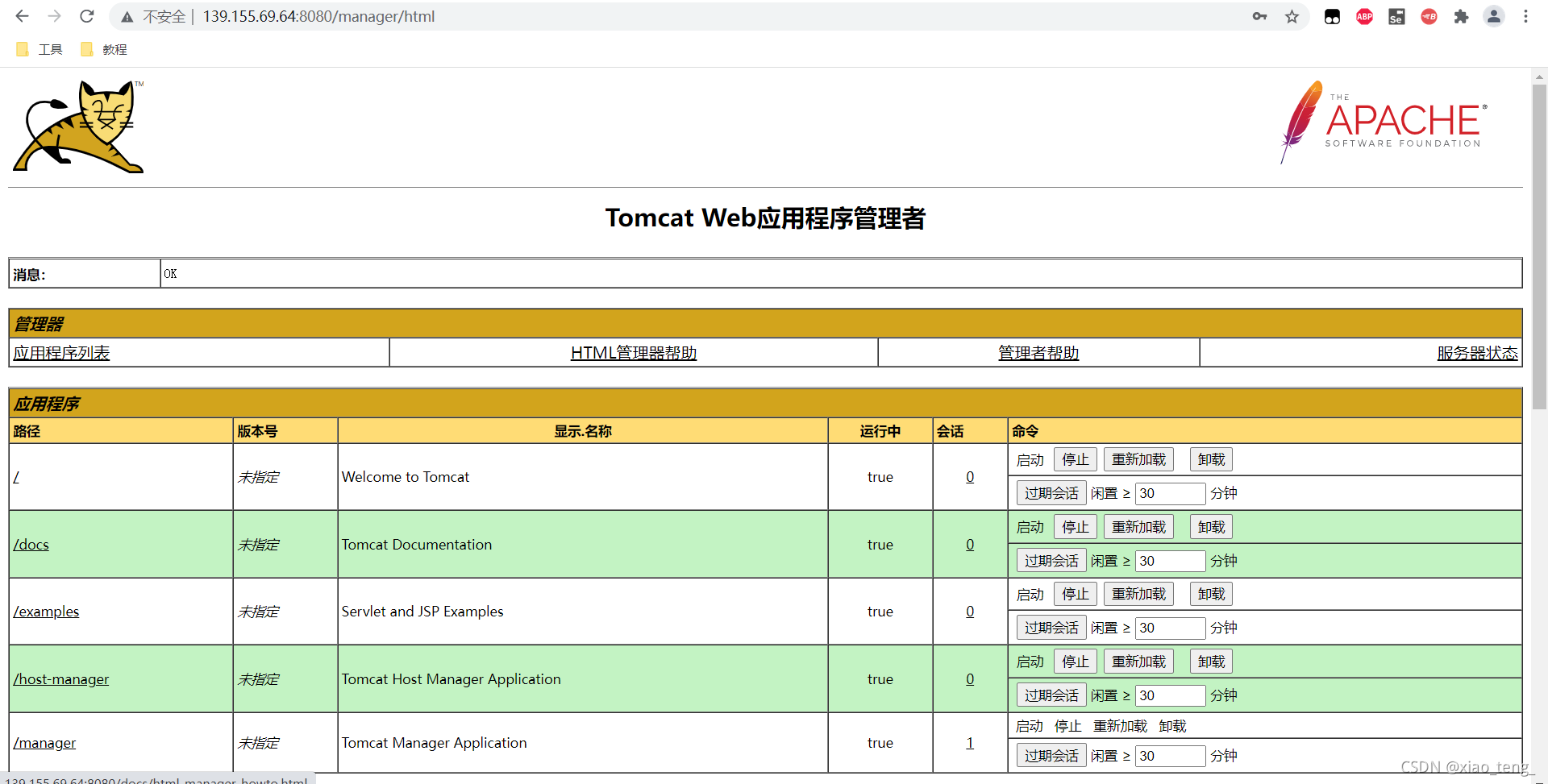This screenshot has width=1548, height=784.
Task: Open the HTML管理器帮助 link
Action: pyautogui.click(x=634, y=353)
